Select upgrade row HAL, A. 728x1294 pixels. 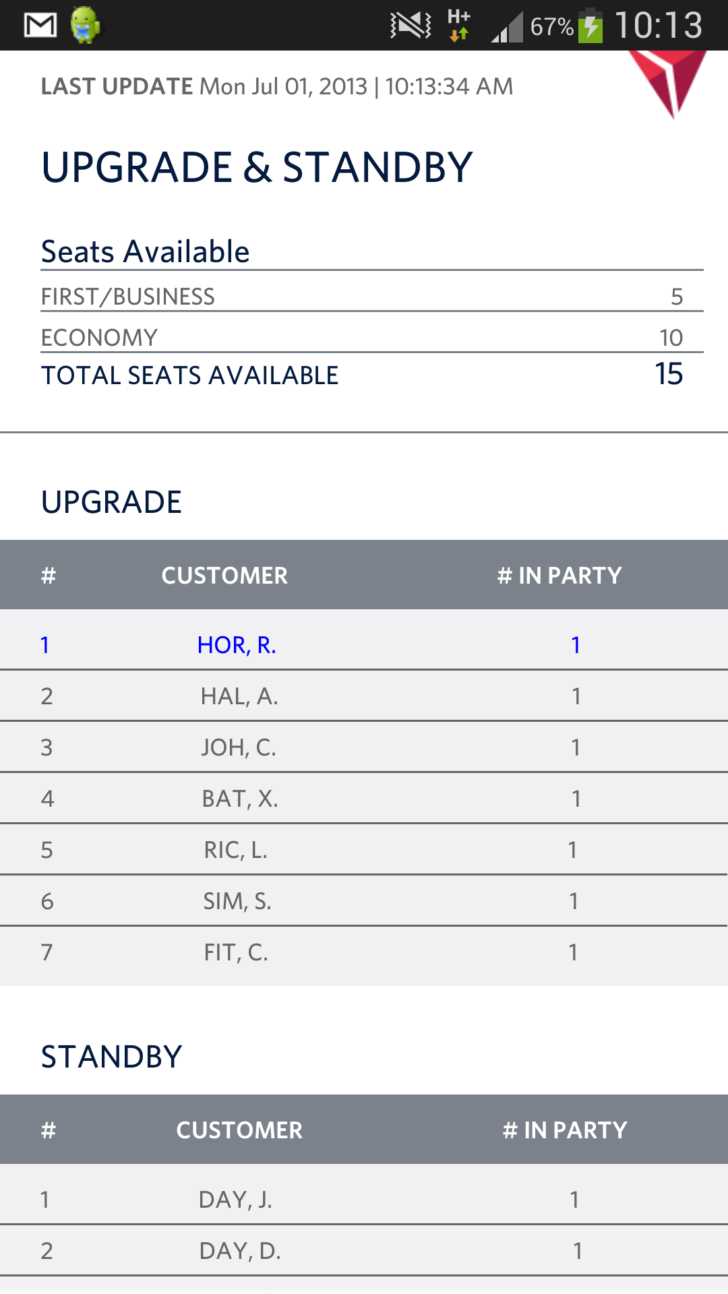pos(364,696)
